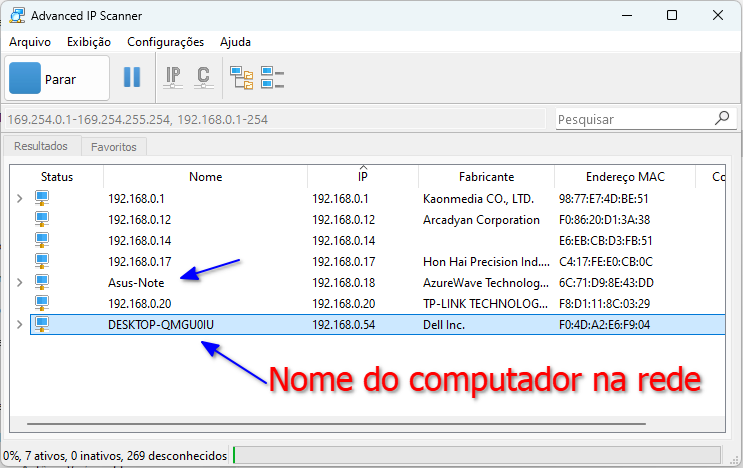Click the TP-LINK TECHNOLOG... manufacturer cell
This screenshot has width=743, height=468.
[485, 304]
